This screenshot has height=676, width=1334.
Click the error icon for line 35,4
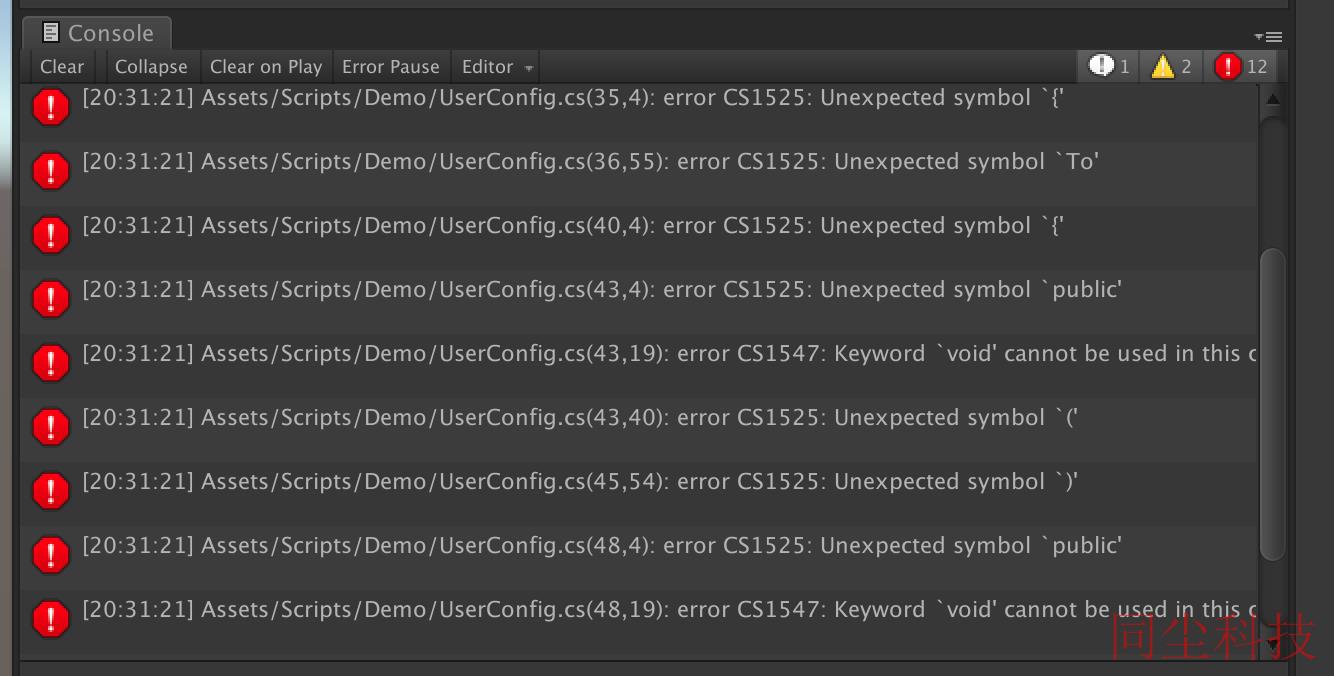51,107
